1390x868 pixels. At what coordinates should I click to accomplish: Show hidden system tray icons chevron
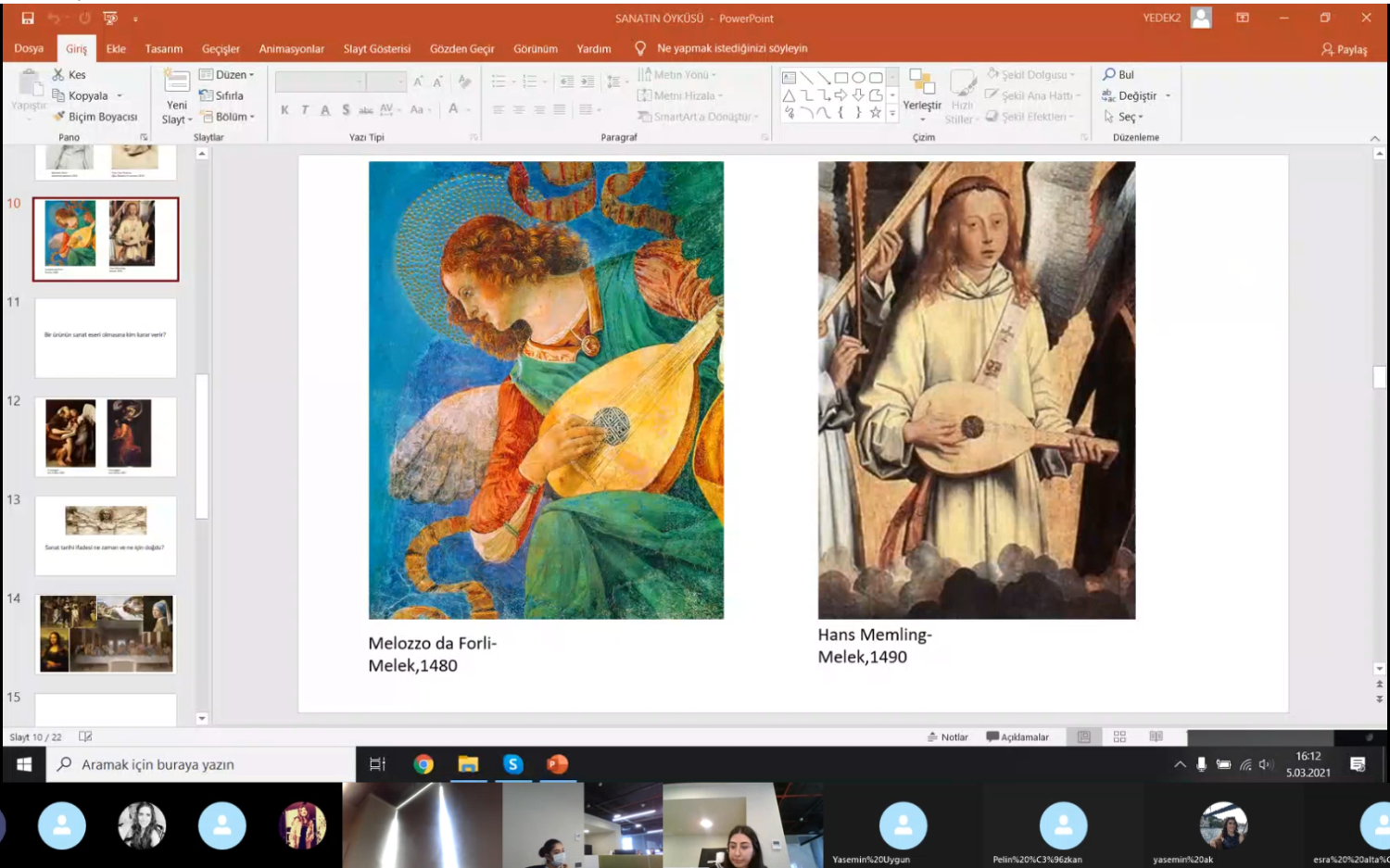click(1180, 764)
